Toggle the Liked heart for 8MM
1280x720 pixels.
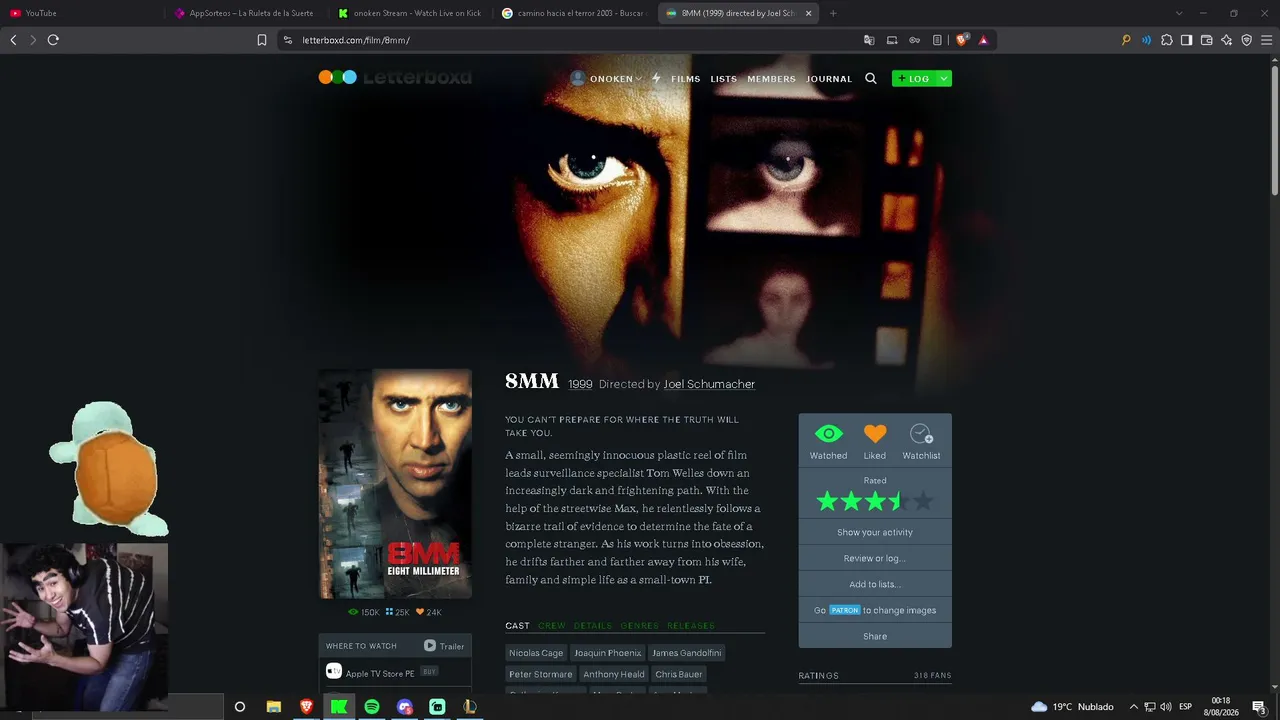pos(875,441)
